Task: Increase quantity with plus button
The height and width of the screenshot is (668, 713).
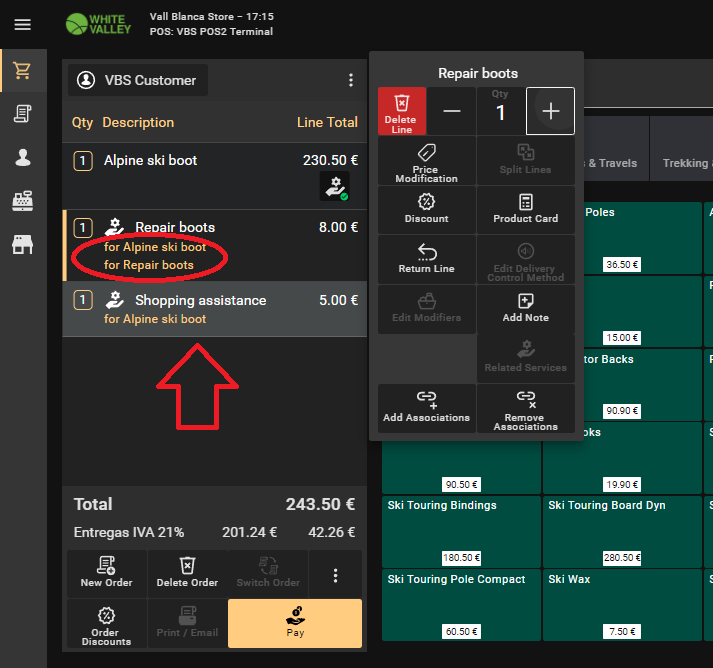Action: (x=551, y=111)
